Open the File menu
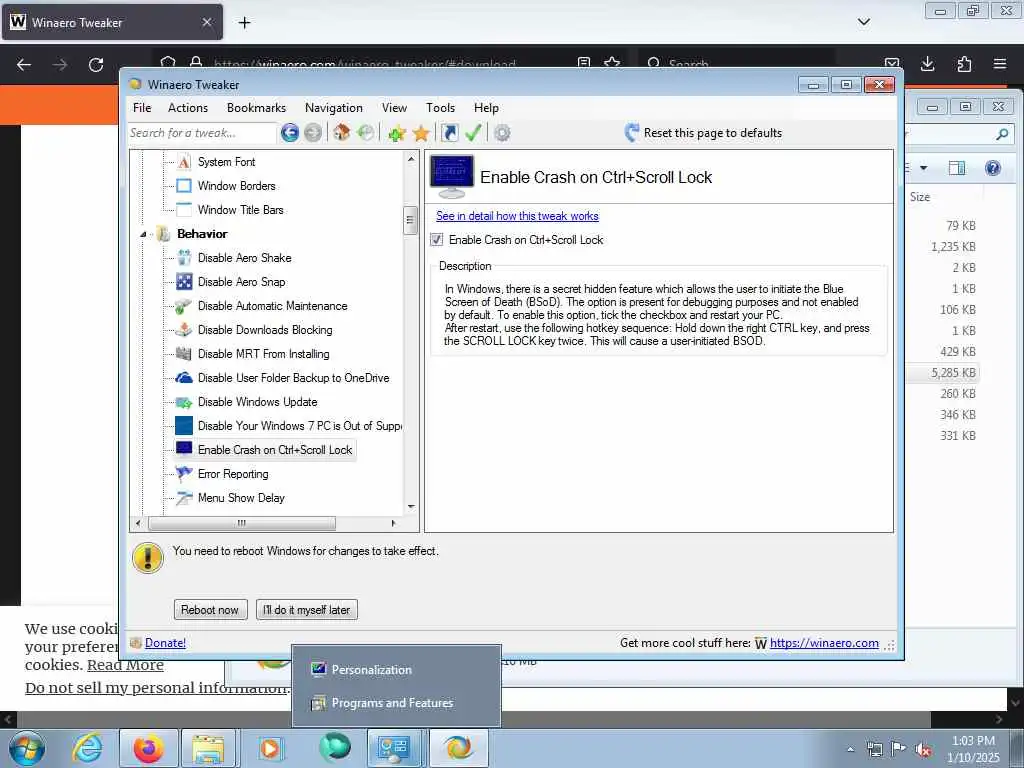 click(x=142, y=108)
